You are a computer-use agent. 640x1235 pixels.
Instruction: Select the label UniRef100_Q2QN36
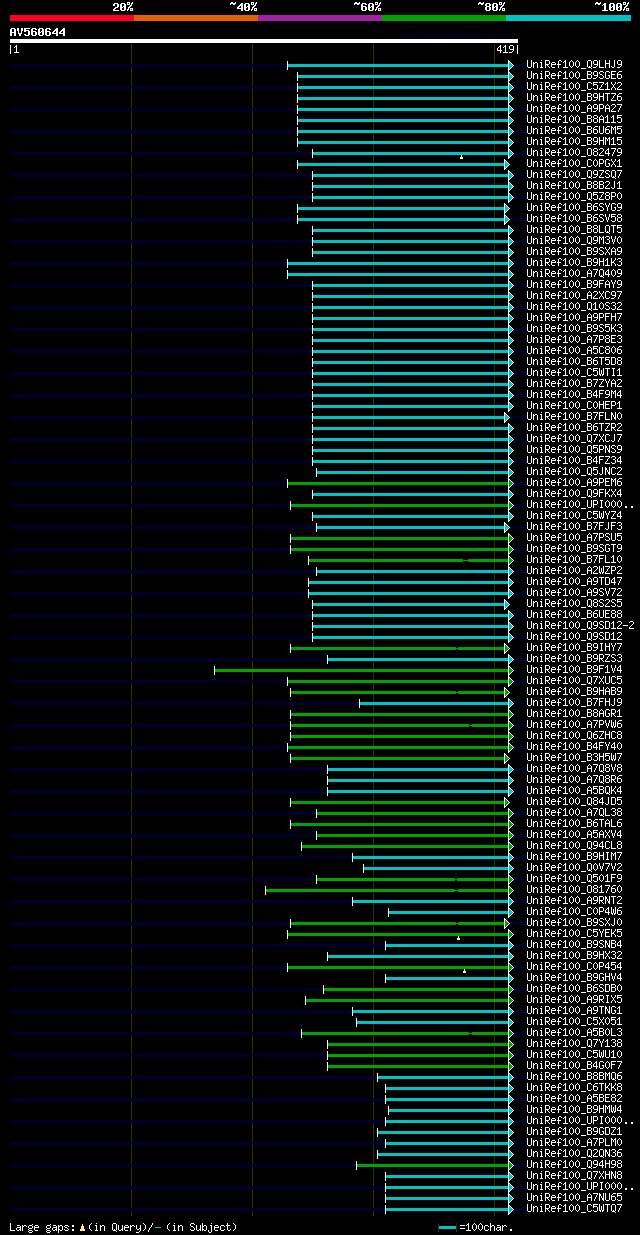tap(574, 1153)
